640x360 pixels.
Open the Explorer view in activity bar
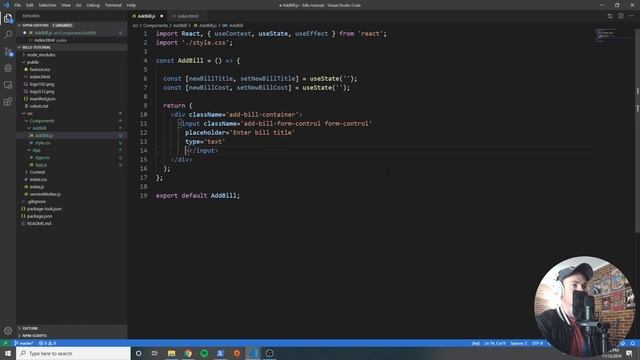[8, 18]
